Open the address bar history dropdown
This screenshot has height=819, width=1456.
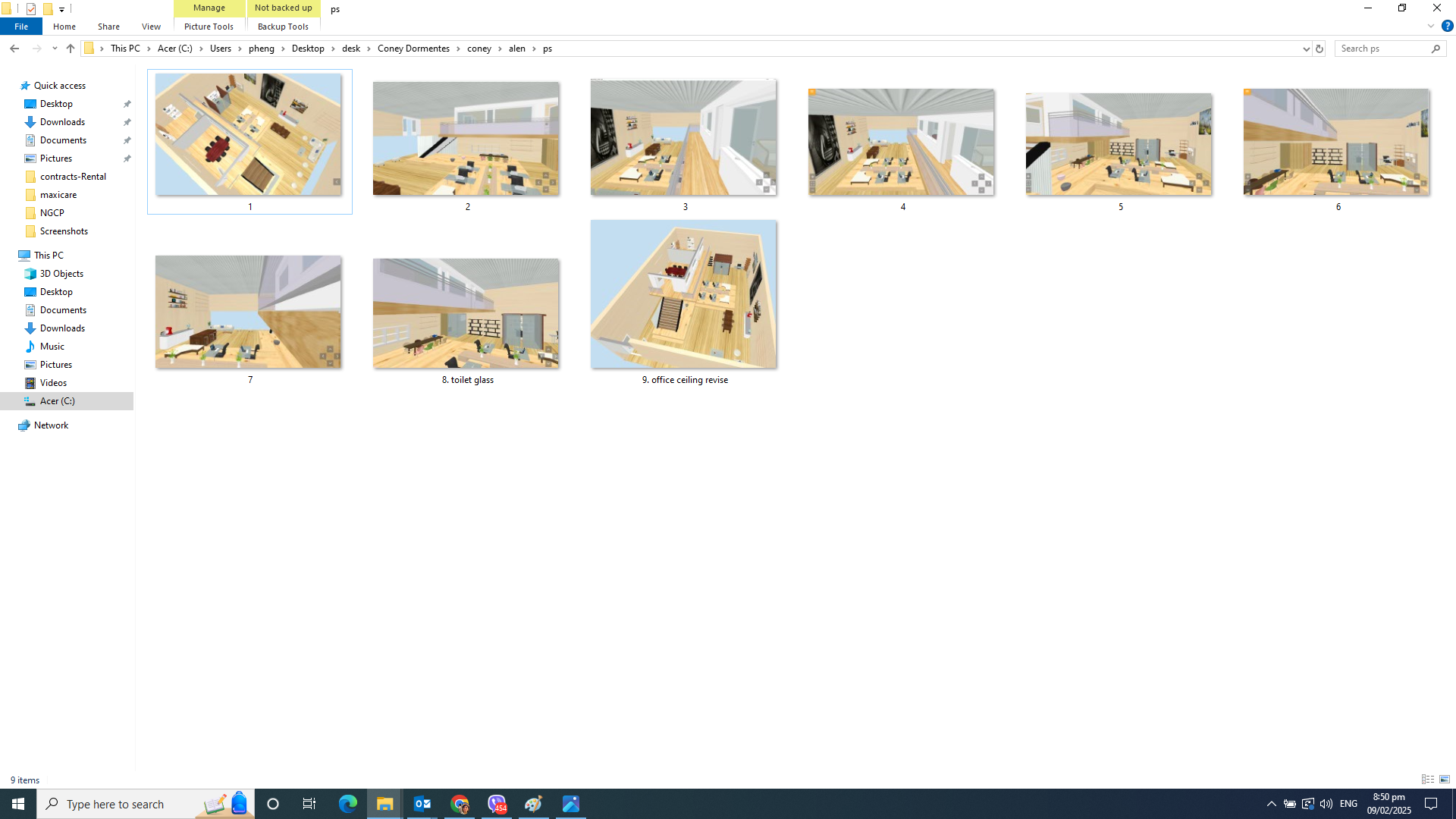click(1306, 48)
